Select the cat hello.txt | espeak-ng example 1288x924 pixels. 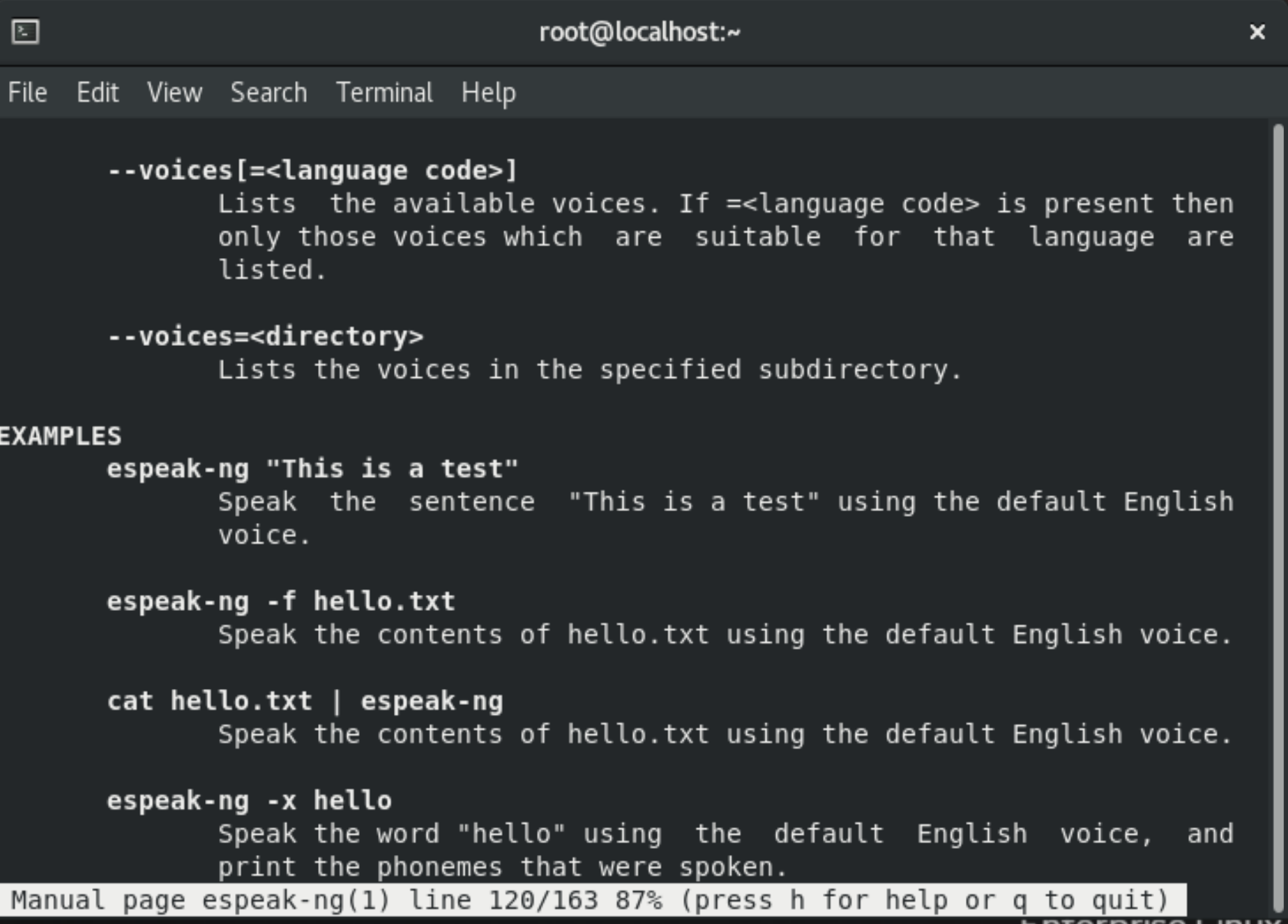tap(305, 700)
